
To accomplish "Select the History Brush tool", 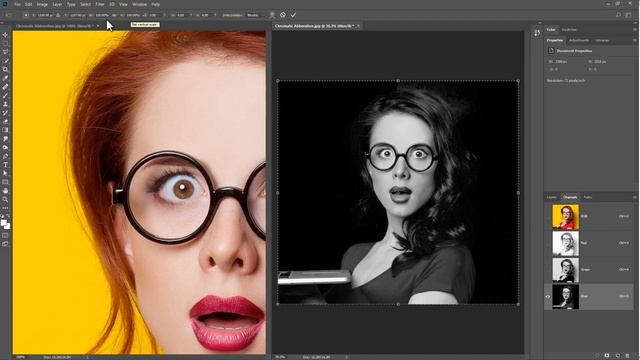I will point(5,113).
